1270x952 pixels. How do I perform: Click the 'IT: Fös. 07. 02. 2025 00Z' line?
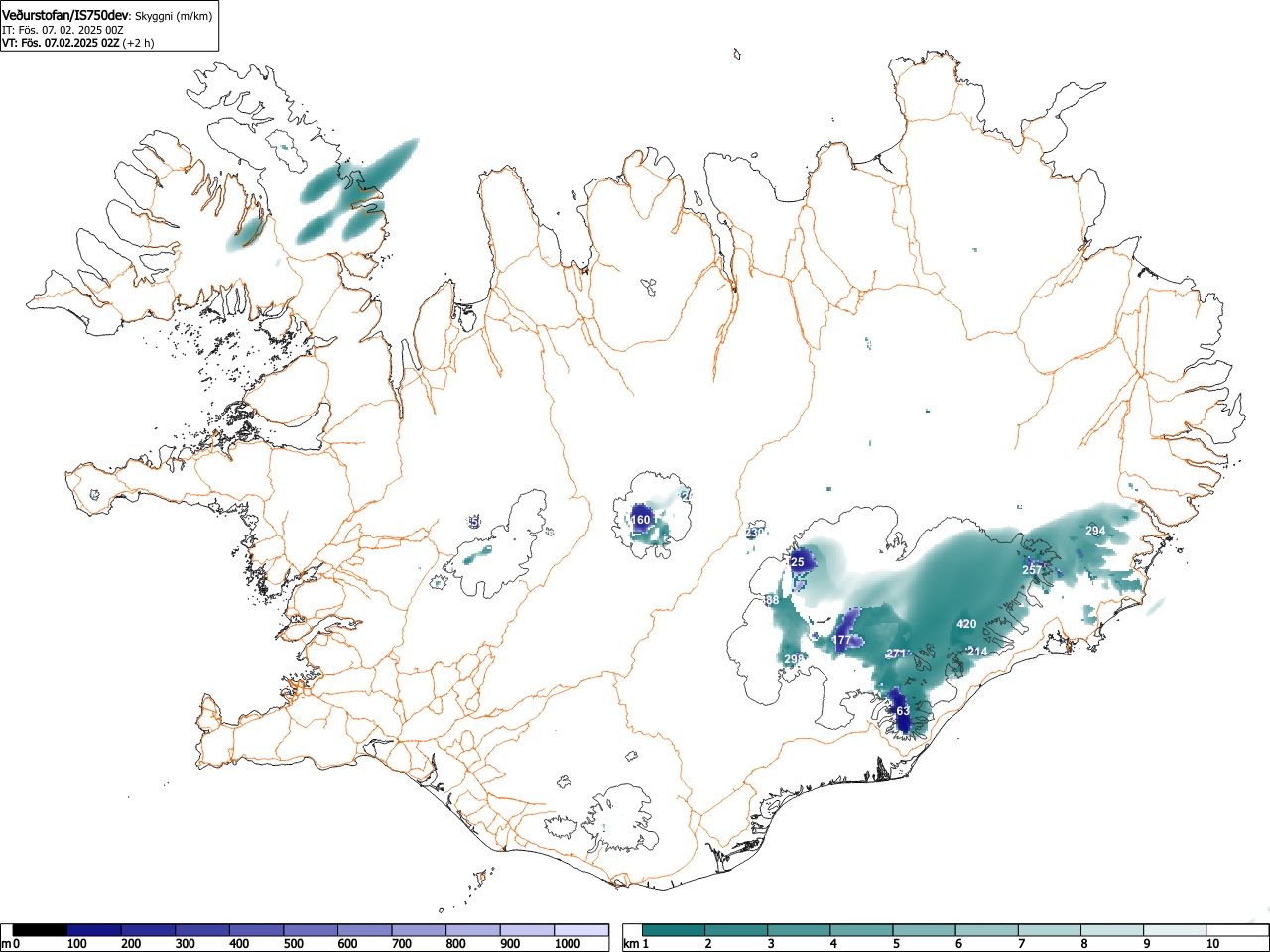tap(63, 30)
